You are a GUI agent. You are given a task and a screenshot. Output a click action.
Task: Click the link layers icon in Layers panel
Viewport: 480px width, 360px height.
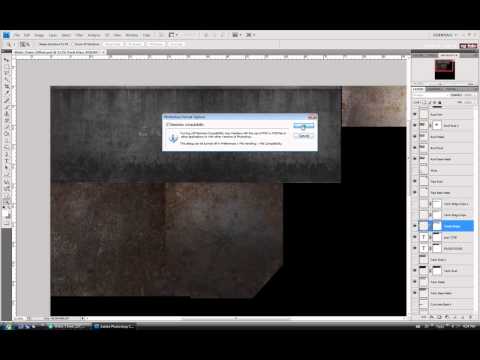[x=424, y=317]
